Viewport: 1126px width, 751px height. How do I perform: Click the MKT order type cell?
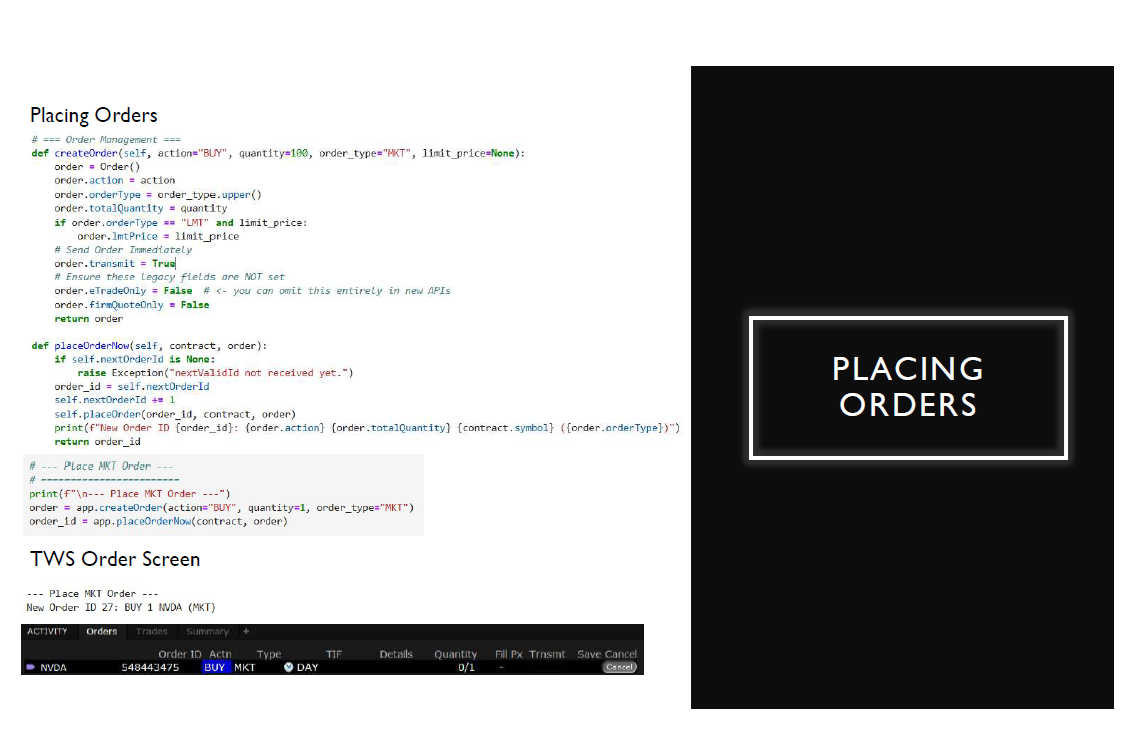coord(244,667)
